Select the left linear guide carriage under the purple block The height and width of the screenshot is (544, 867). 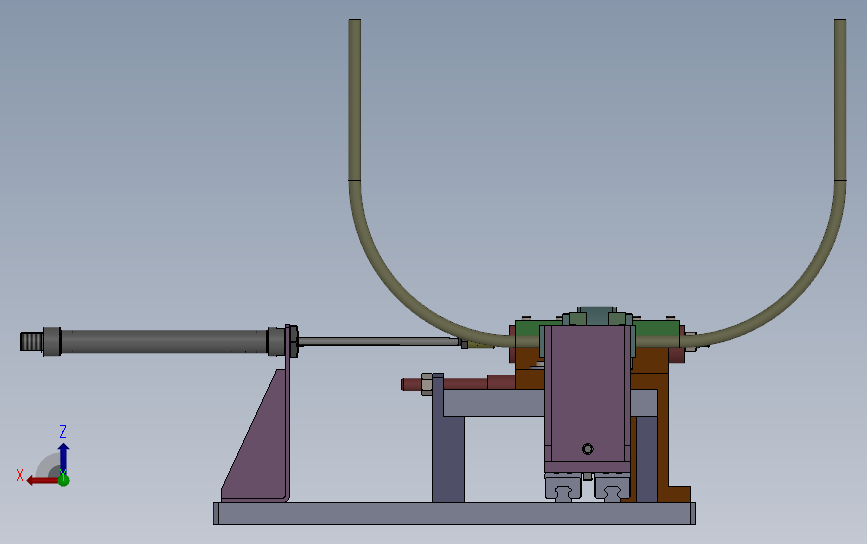click(563, 488)
